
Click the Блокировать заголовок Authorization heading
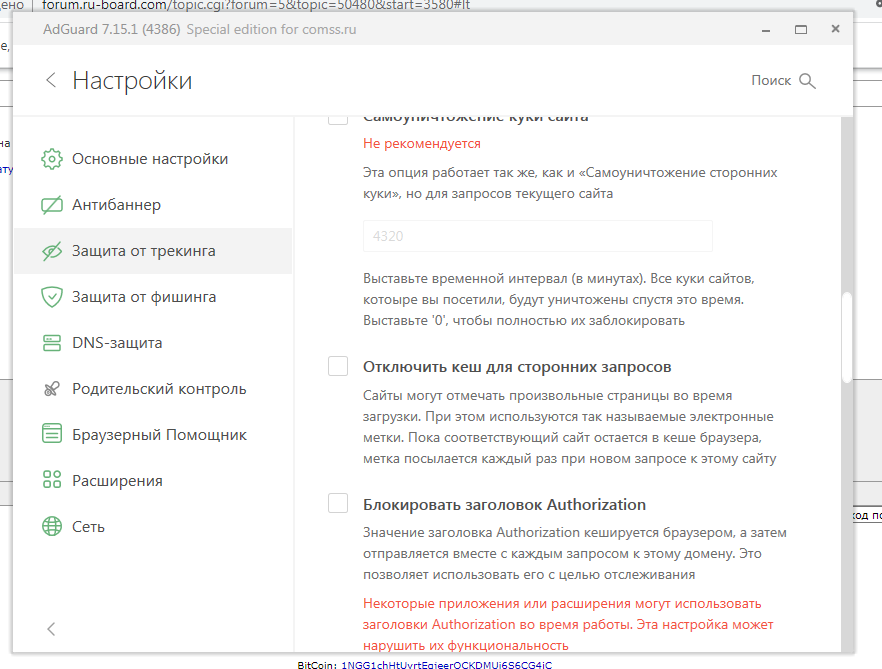tap(504, 505)
